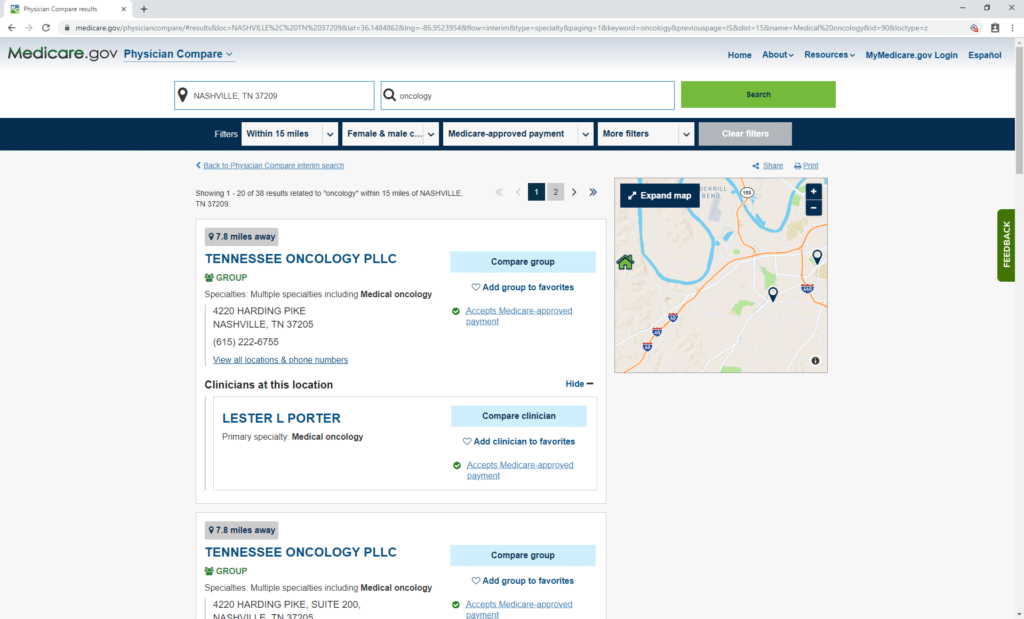Go to Home in navigation

[x=739, y=55]
